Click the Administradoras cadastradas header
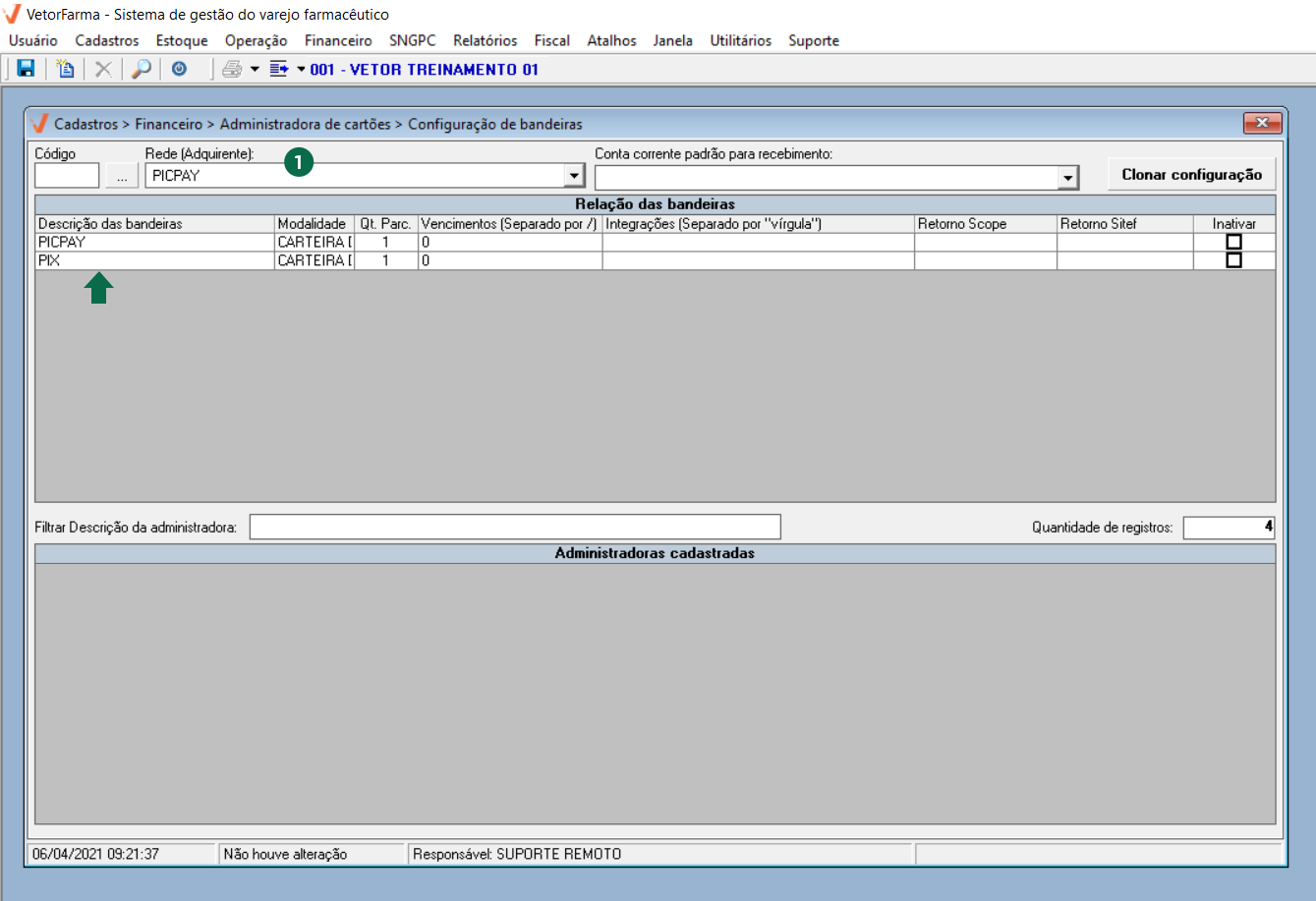 (656, 553)
